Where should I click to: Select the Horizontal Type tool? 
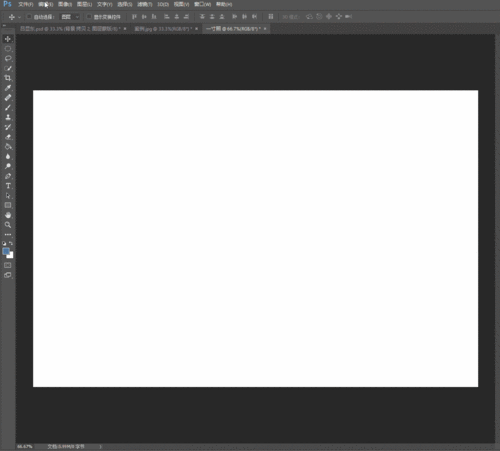click(x=8, y=186)
